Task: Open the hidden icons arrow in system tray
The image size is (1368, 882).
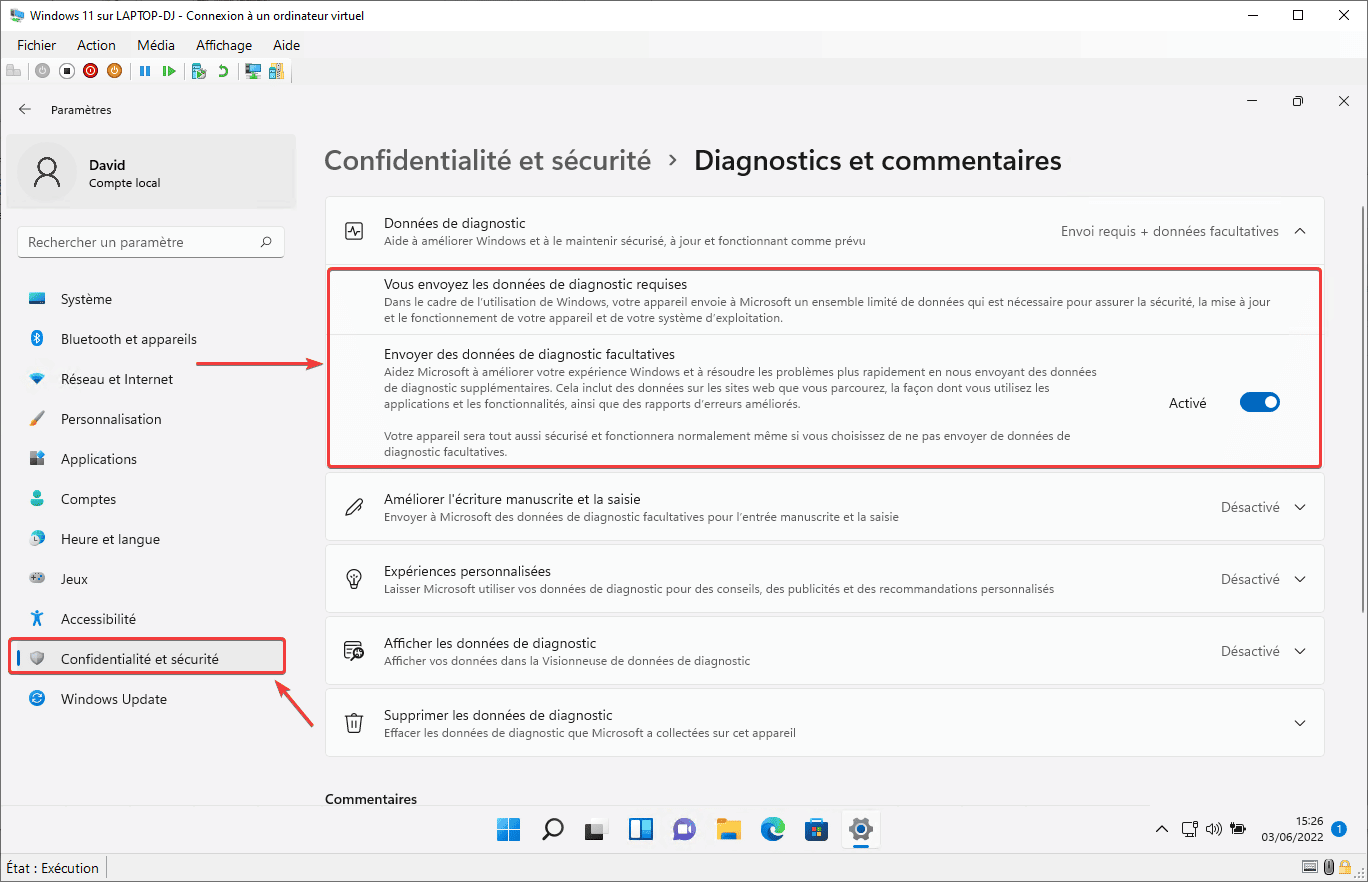Action: click(x=1161, y=829)
